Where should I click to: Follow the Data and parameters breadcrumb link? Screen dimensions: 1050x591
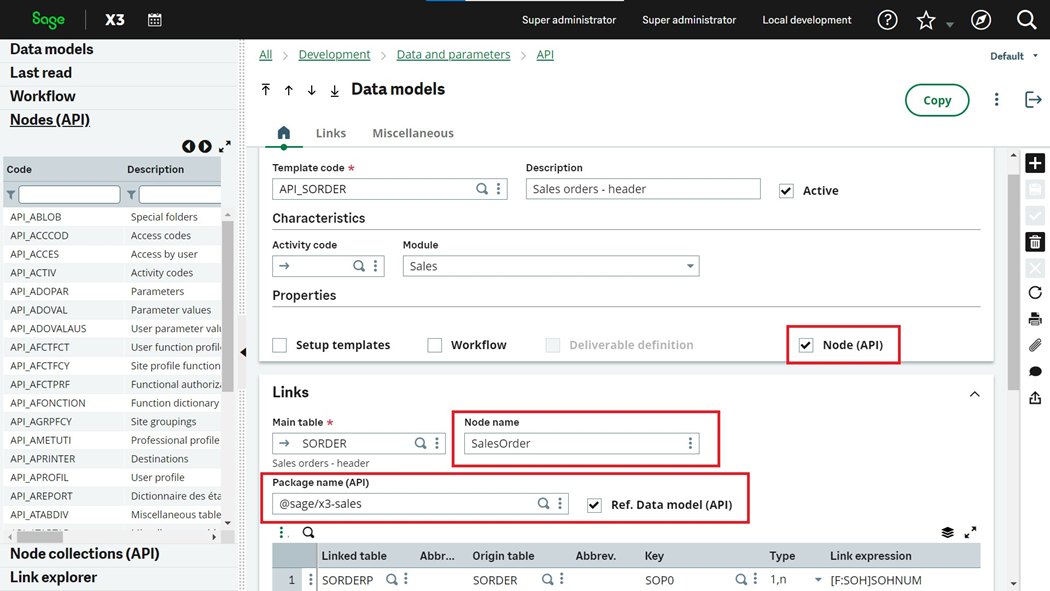453,55
